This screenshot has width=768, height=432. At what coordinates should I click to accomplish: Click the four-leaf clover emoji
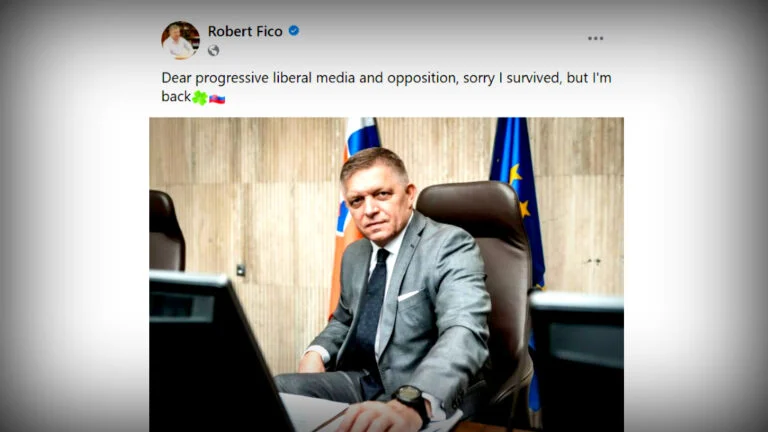tap(199, 97)
